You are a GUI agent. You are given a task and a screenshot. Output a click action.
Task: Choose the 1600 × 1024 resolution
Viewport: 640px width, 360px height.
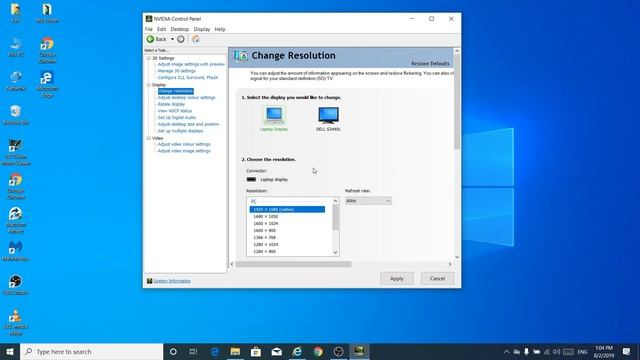(x=266, y=224)
